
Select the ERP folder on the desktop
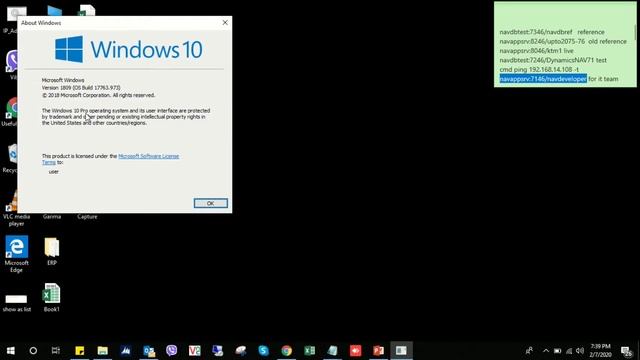click(52, 251)
